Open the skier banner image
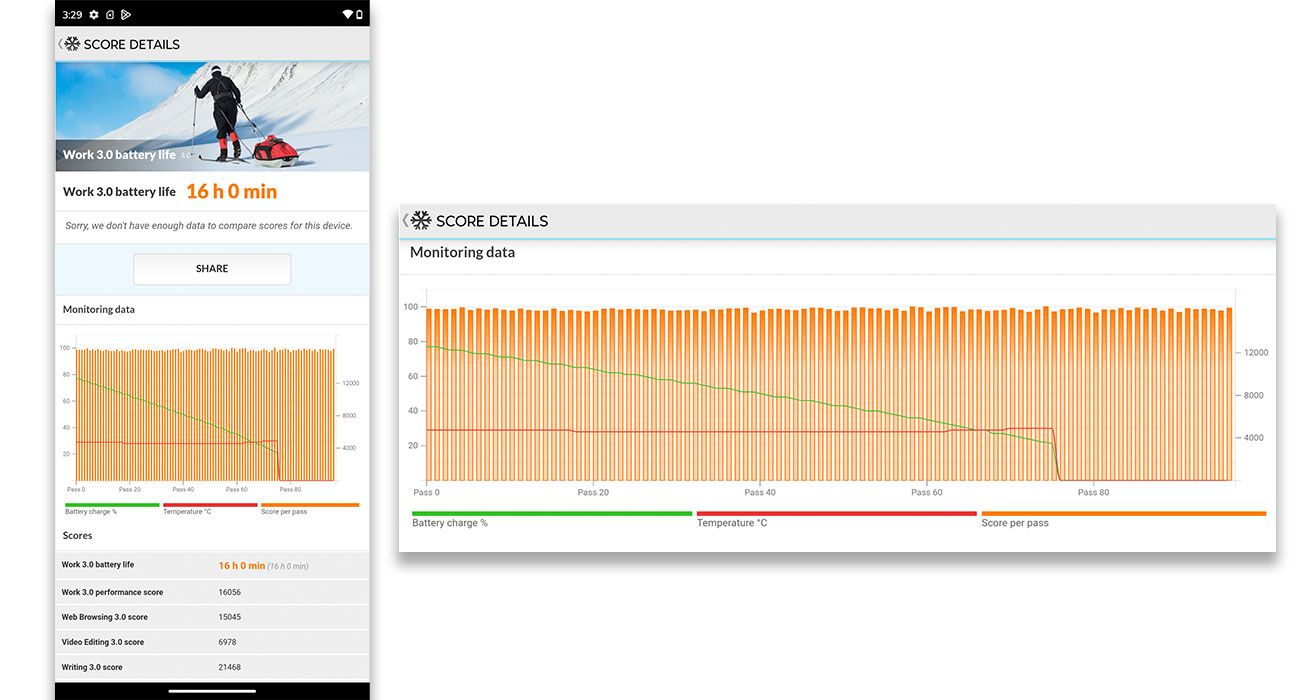 (x=212, y=116)
